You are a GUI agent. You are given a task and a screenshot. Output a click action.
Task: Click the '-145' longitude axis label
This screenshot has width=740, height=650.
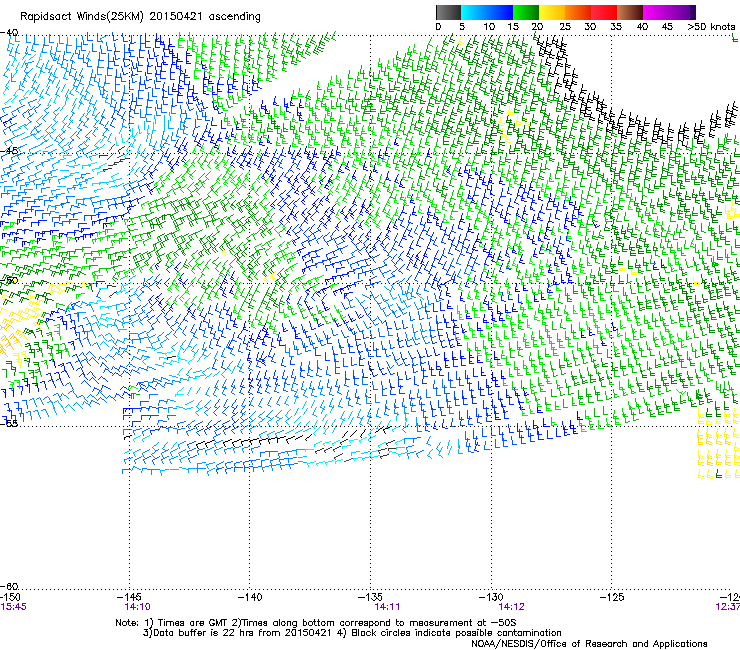130,597
